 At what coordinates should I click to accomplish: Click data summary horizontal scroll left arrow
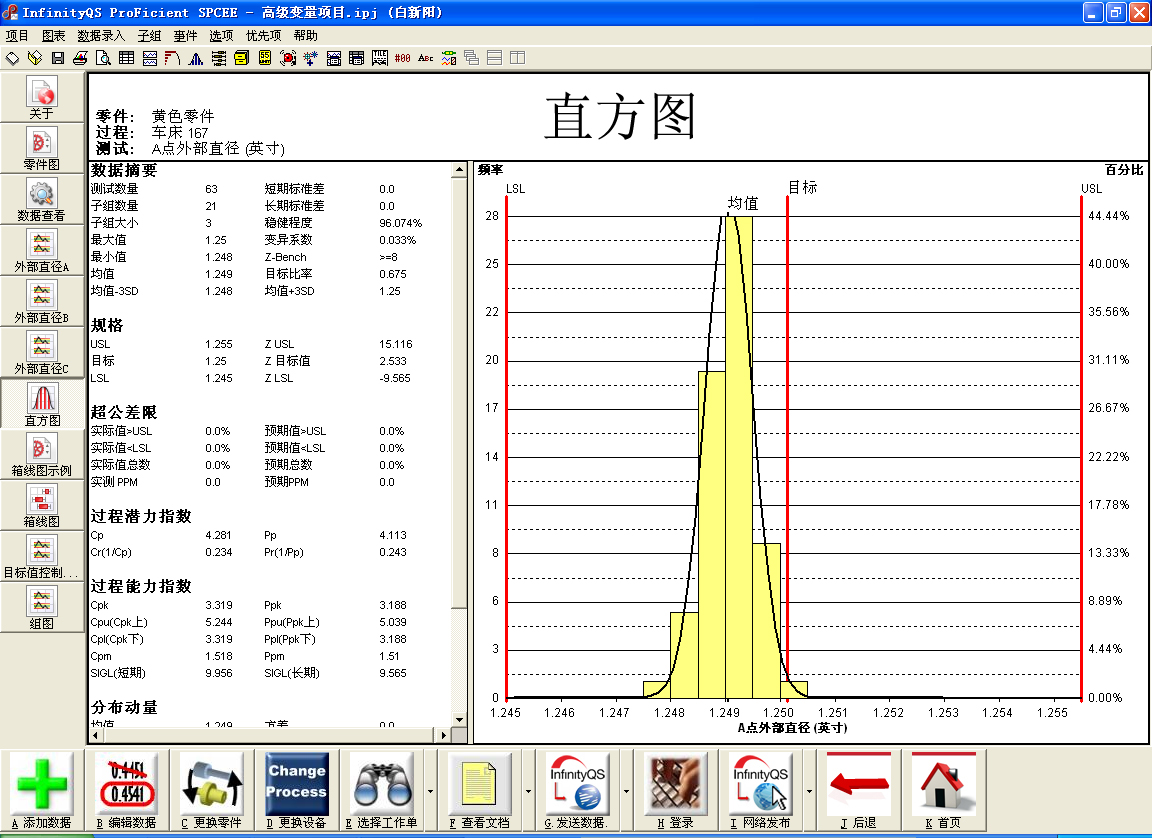[x=96, y=734]
